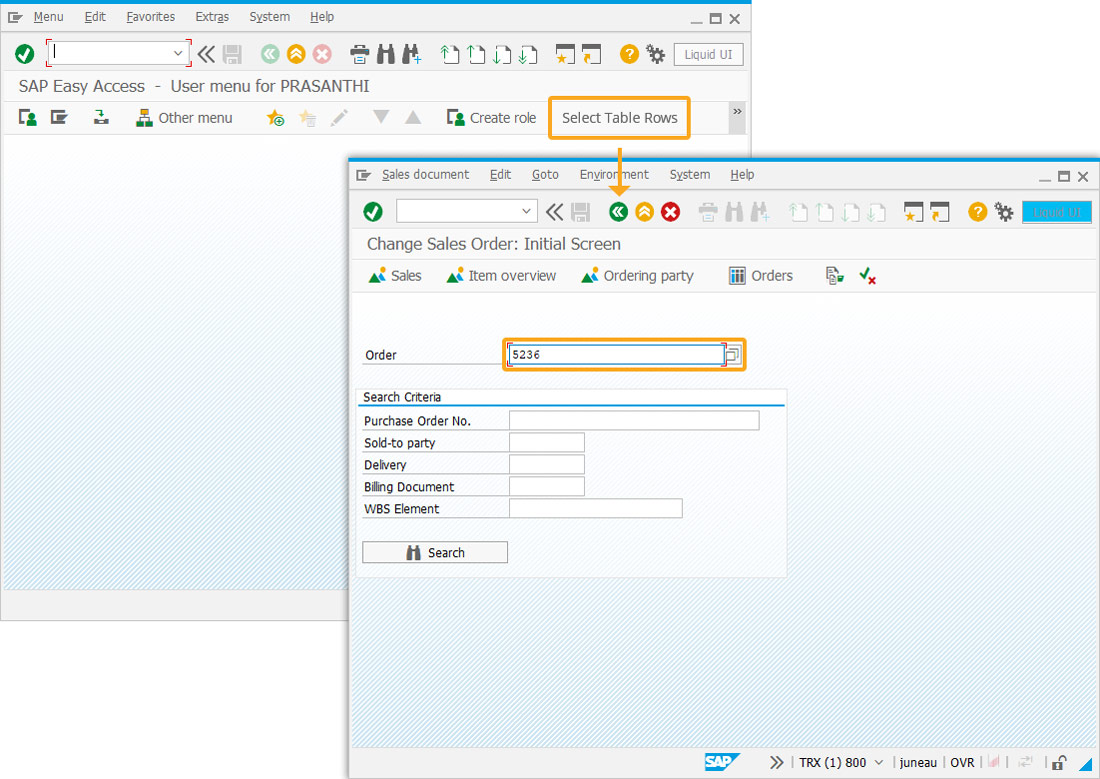Click Generate Shortcut icon in SAP Easy Access toolbar
Screen dimensions: 1100x779
[591, 54]
